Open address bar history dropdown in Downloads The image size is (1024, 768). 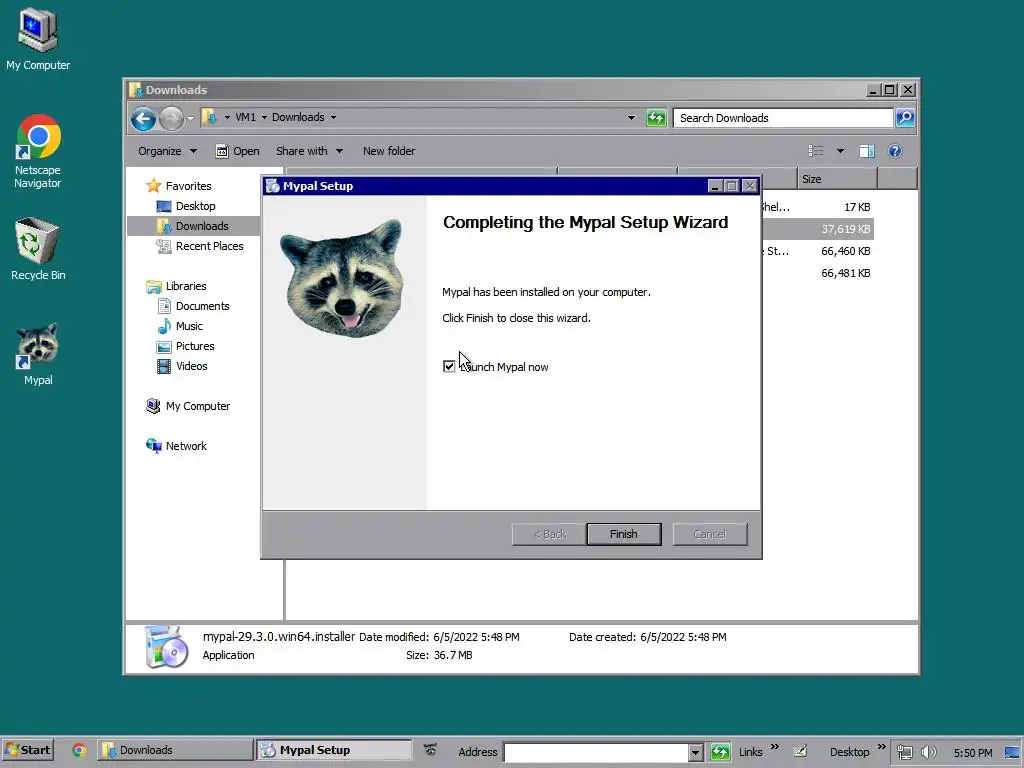tap(631, 118)
